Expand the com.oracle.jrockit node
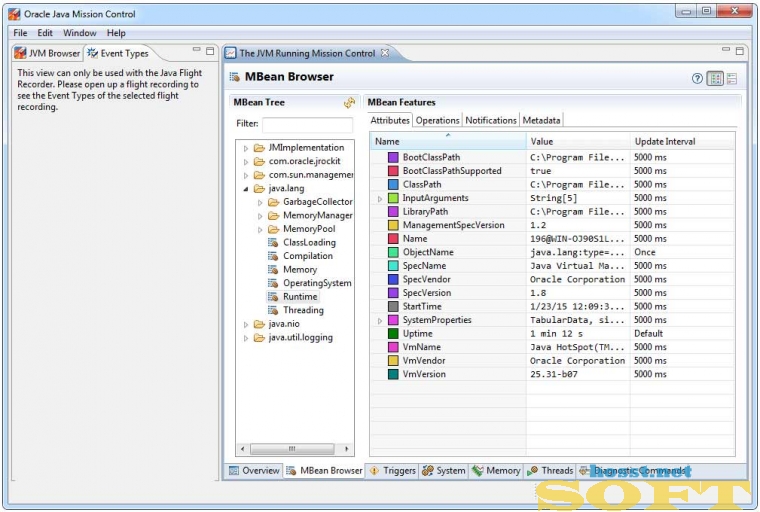Viewport: 760px width, 512px height. coord(246,162)
